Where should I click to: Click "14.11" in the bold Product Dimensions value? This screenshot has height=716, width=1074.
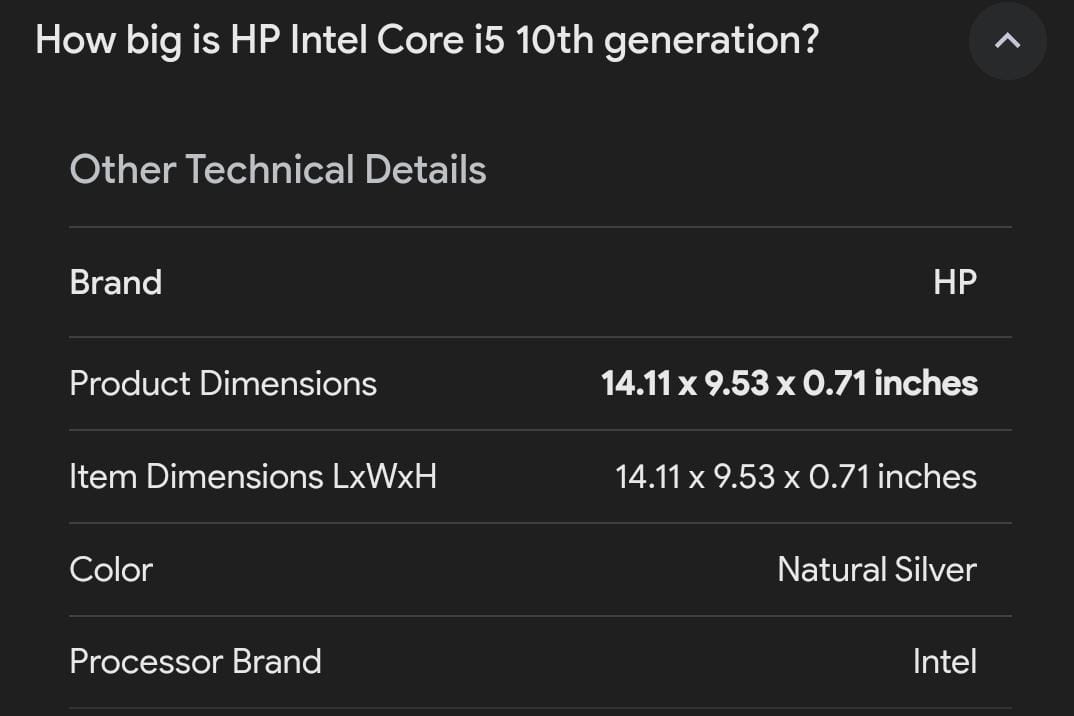[636, 384]
